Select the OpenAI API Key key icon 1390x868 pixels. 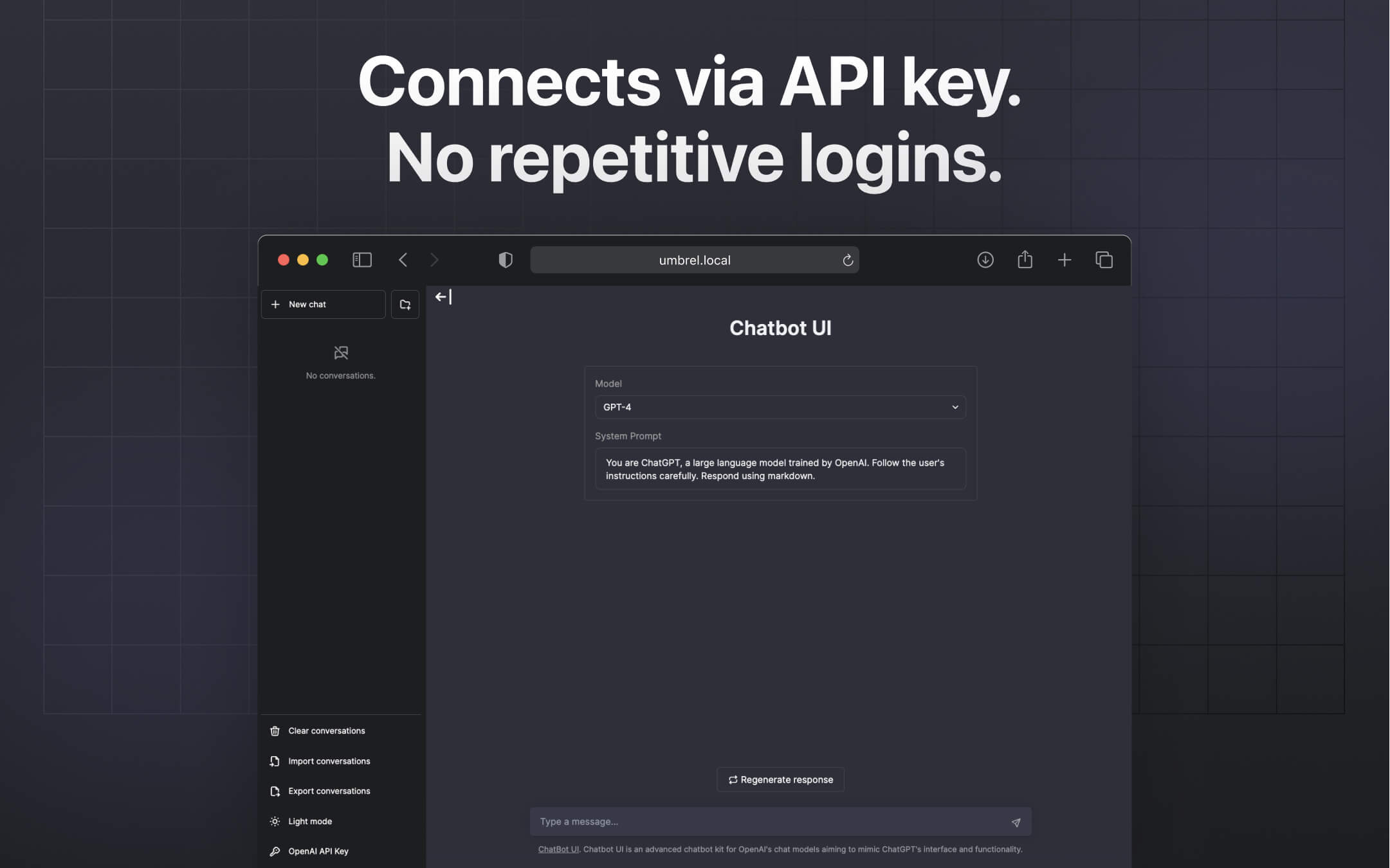pyautogui.click(x=275, y=851)
